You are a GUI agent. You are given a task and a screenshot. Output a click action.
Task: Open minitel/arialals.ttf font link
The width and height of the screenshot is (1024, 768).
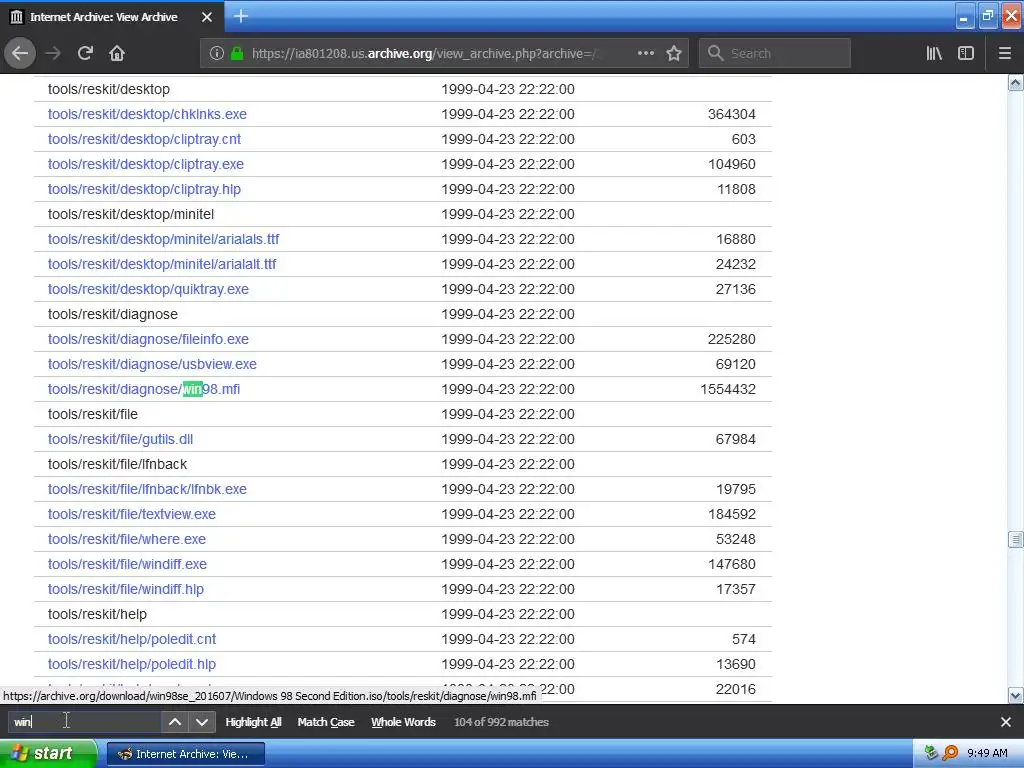[163, 239]
